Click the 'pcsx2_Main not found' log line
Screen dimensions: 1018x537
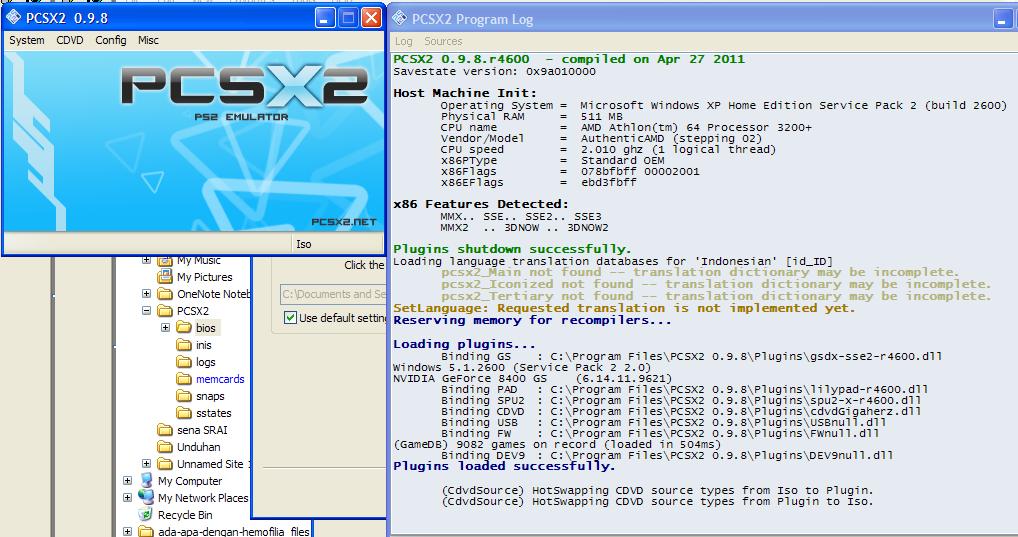pyautogui.click(x=700, y=272)
